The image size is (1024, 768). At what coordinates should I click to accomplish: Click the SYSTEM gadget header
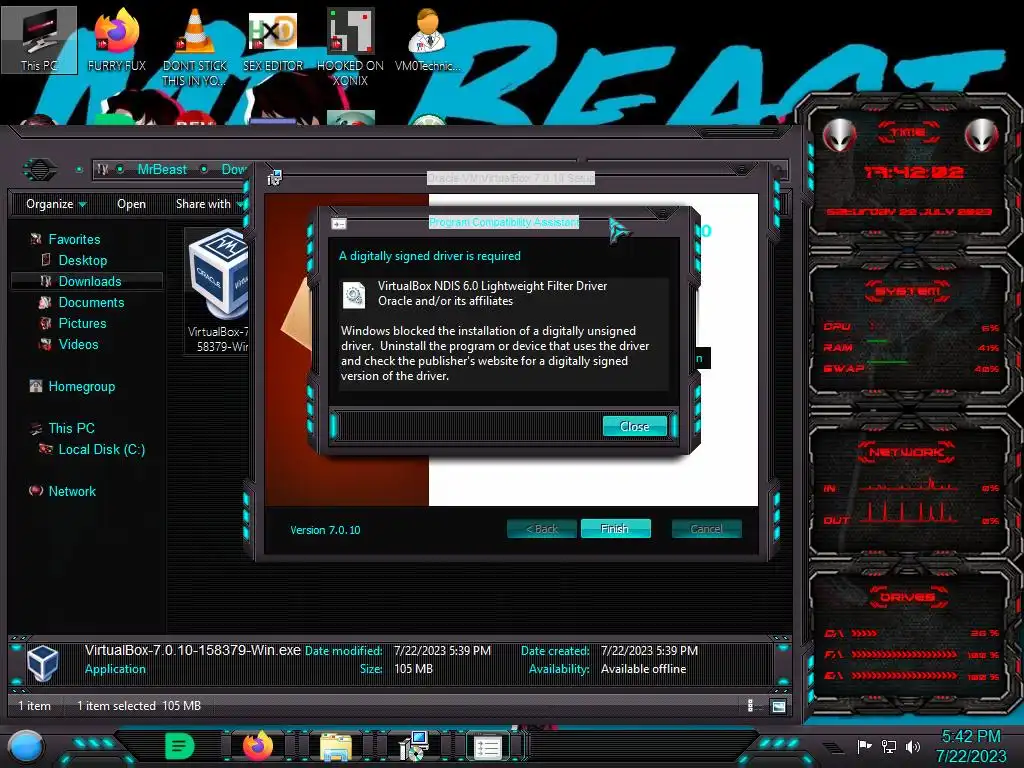(907, 291)
